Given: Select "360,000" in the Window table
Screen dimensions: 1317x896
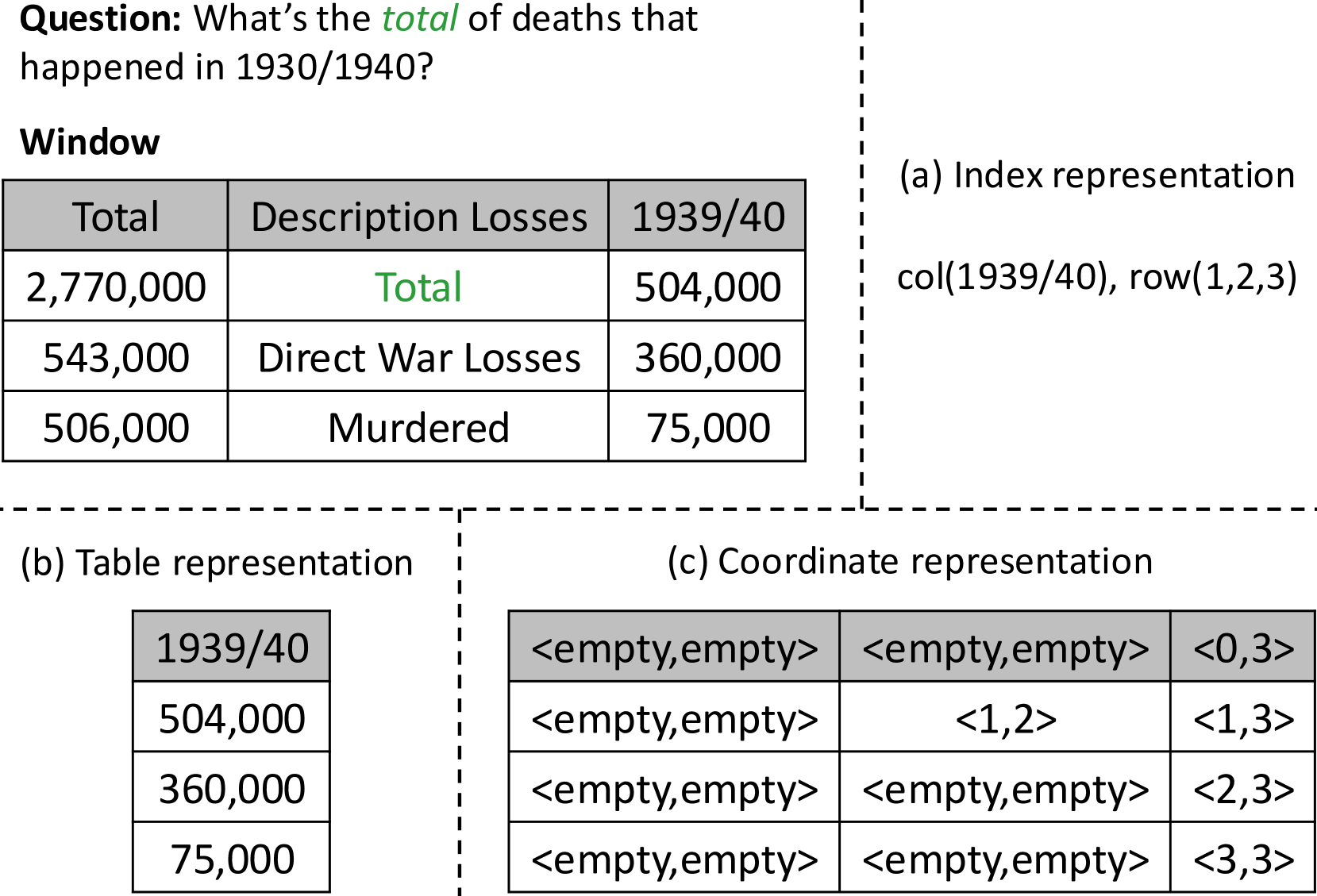Looking at the screenshot, I should 707,356.
